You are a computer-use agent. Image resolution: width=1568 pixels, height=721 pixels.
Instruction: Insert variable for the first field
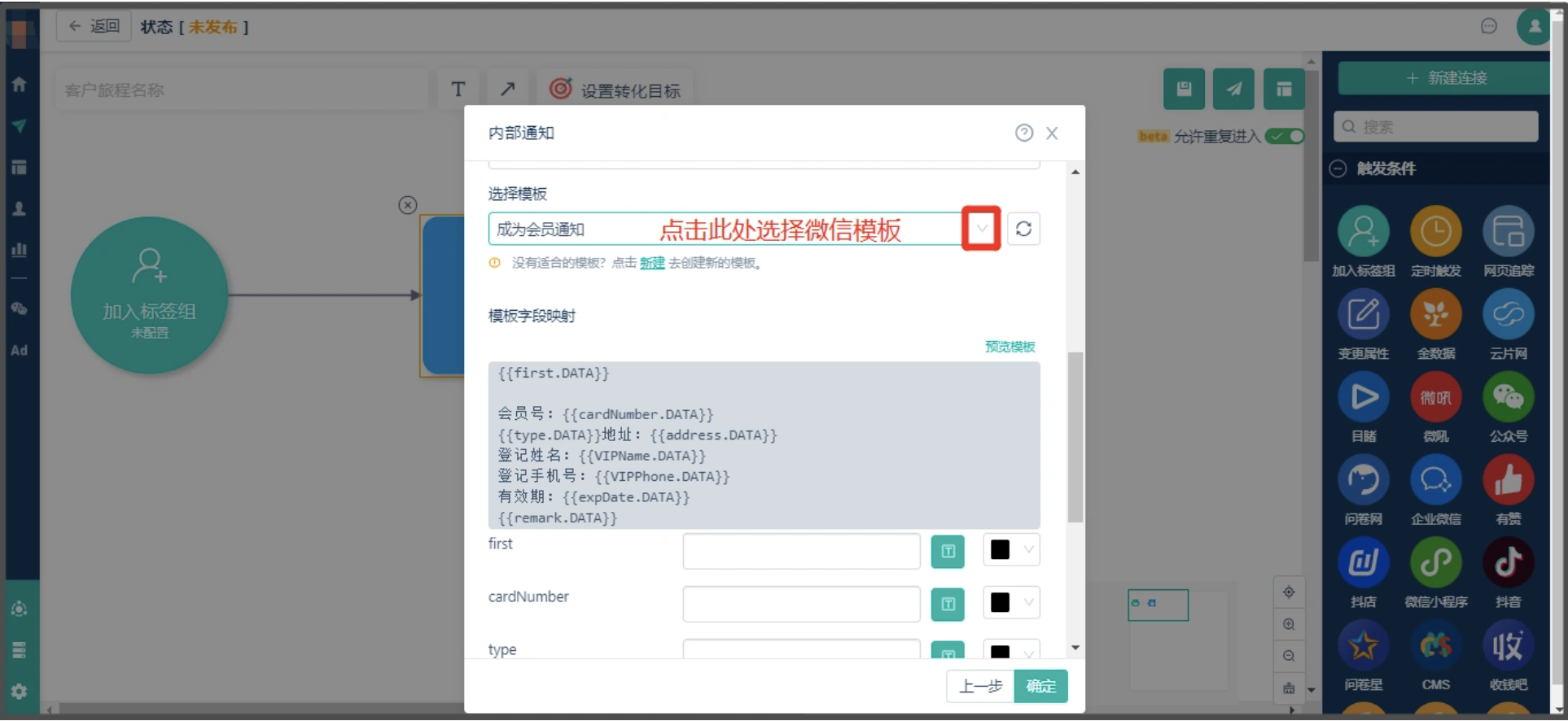[x=948, y=552]
